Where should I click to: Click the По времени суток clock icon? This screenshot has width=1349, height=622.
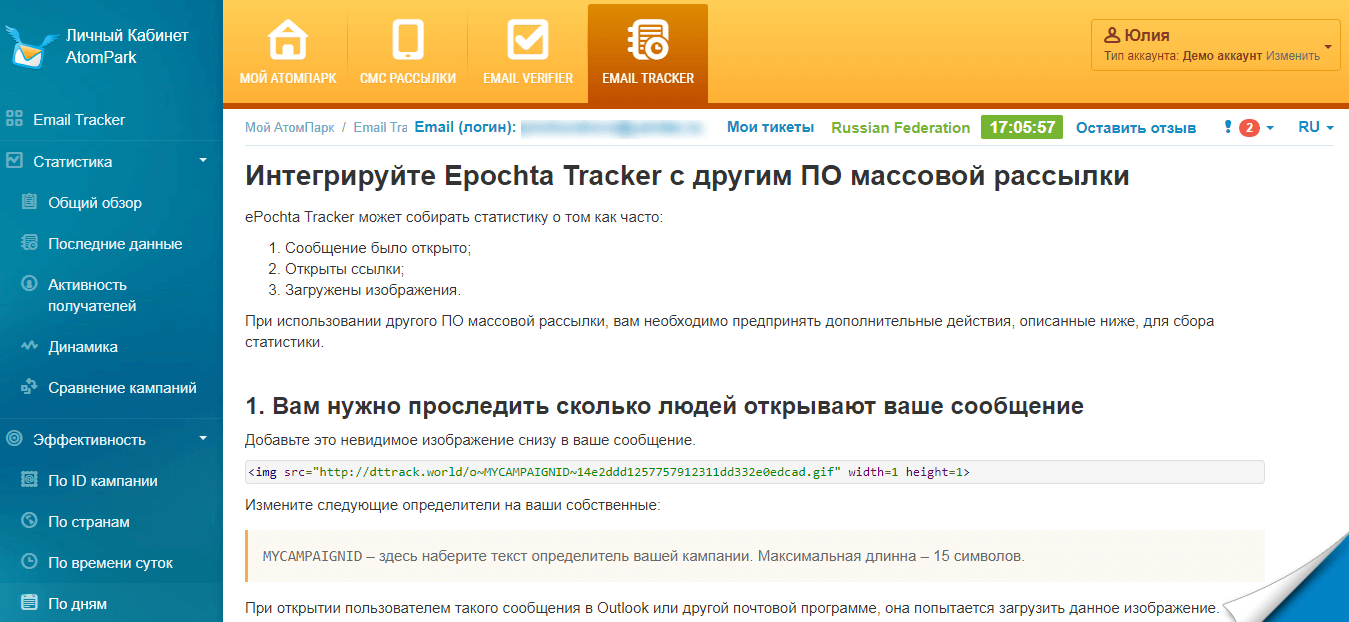tap(29, 562)
